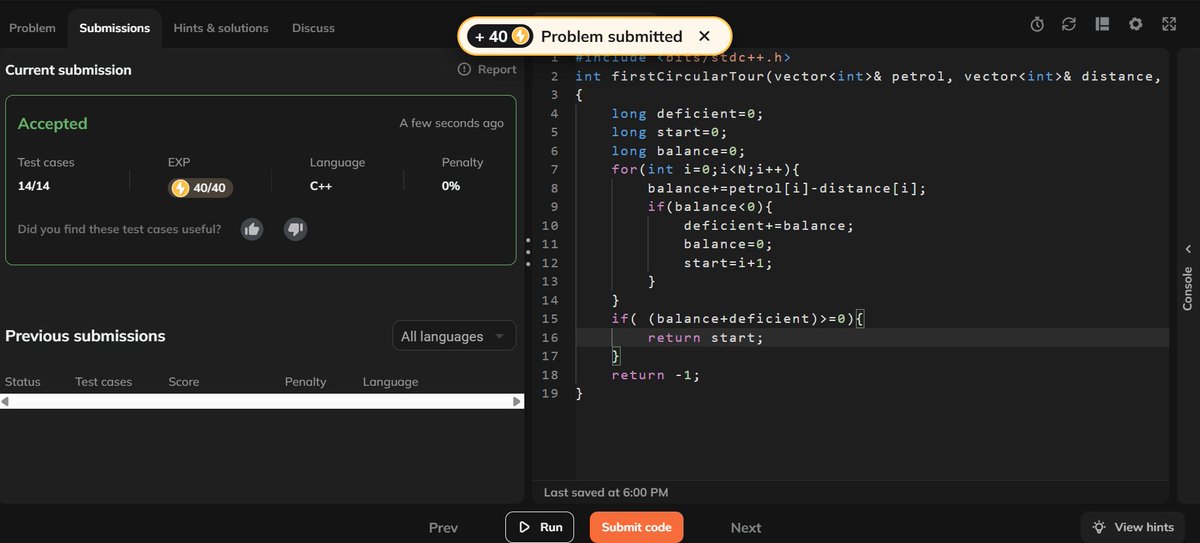Click code line "long balance=0;"

pos(679,151)
